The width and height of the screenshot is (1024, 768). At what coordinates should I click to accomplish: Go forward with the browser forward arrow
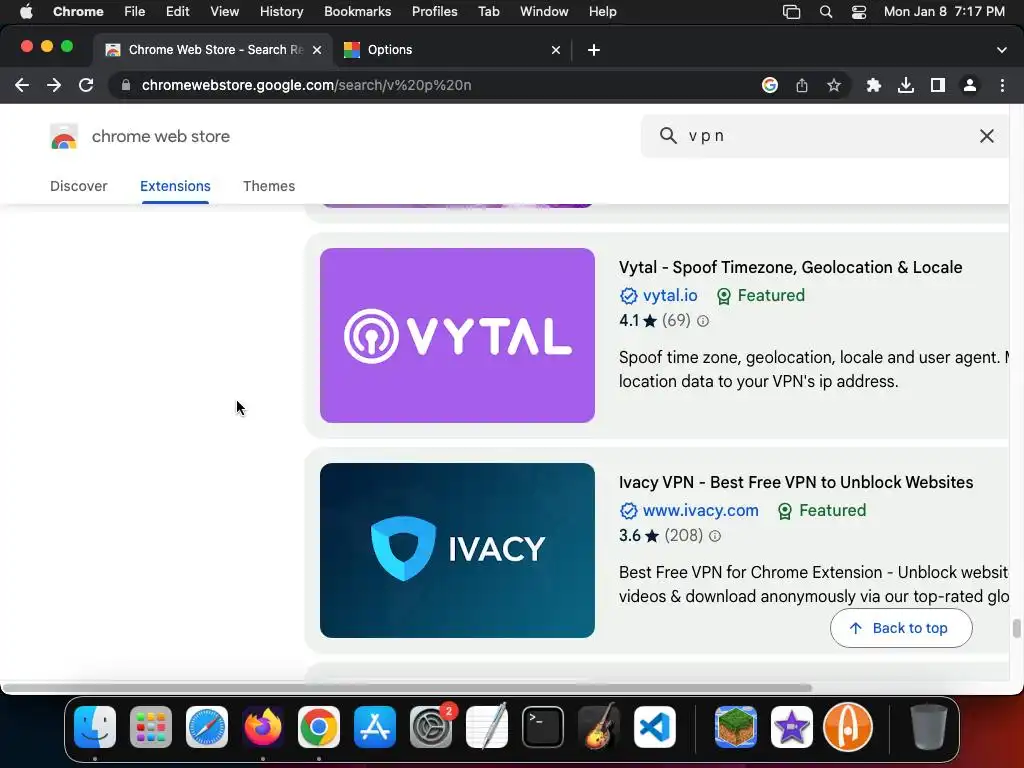coord(54,86)
